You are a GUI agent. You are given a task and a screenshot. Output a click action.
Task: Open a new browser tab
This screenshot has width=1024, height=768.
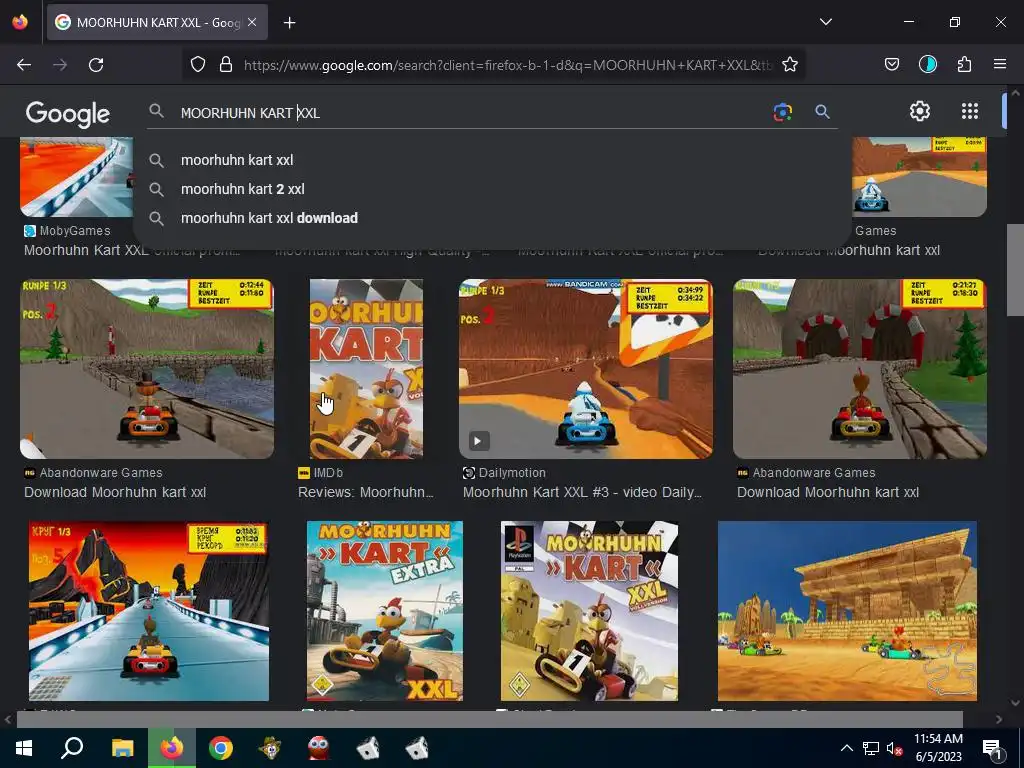click(289, 23)
